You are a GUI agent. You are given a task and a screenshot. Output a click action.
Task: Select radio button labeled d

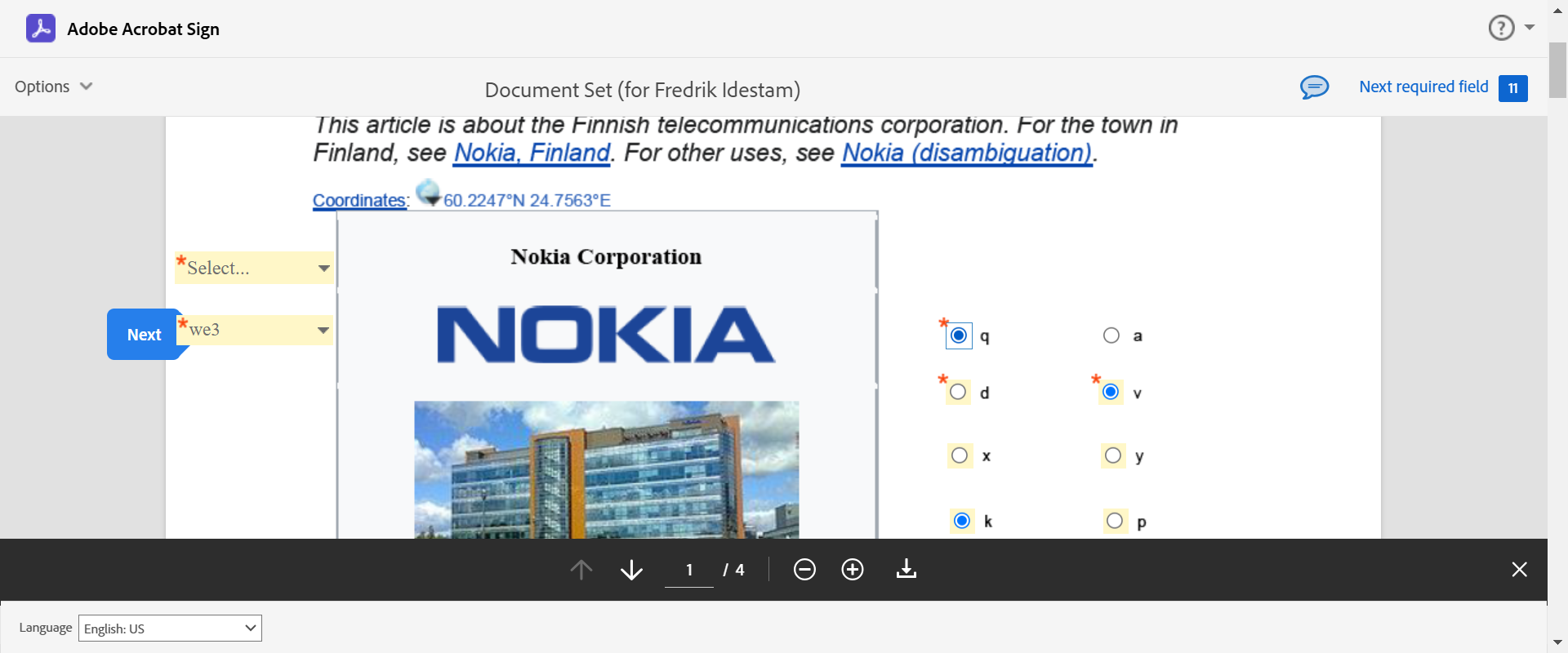pyautogui.click(x=959, y=393)
